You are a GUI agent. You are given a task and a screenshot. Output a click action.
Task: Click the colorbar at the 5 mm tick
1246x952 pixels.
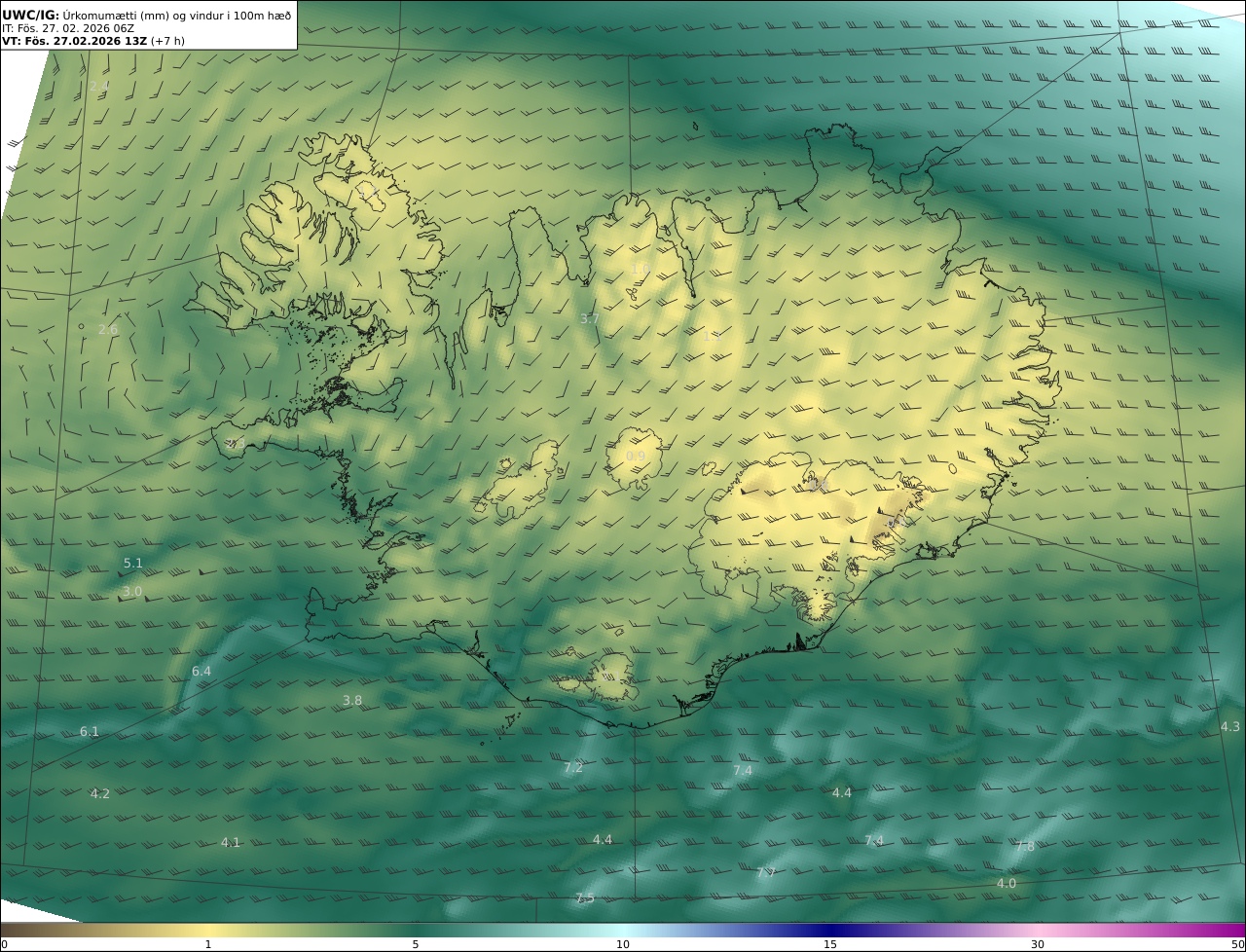(x=416, y=930)
